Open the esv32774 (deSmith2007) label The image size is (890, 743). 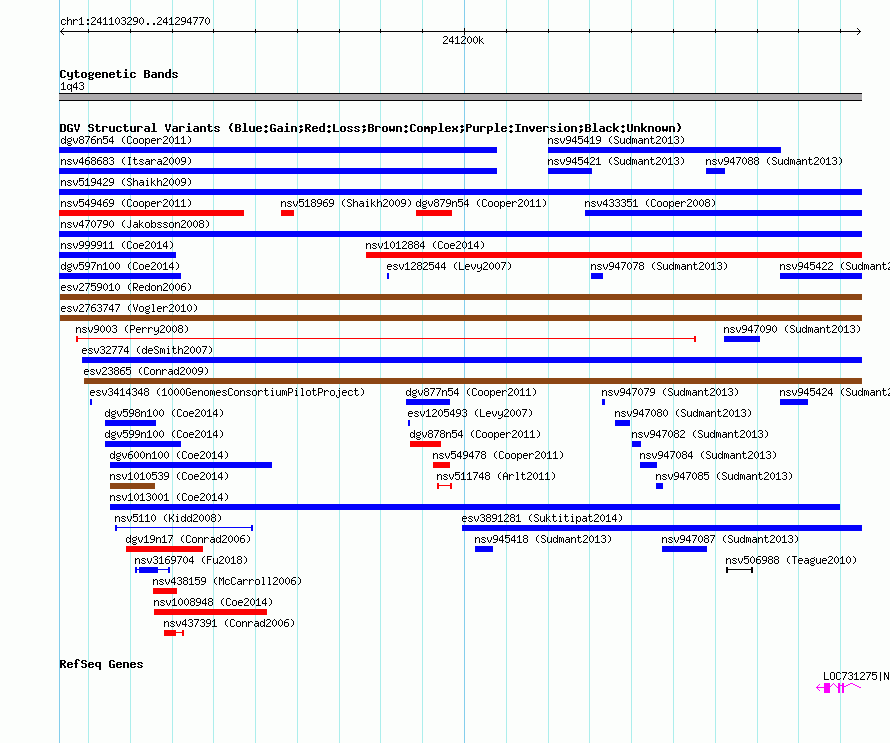147,350
